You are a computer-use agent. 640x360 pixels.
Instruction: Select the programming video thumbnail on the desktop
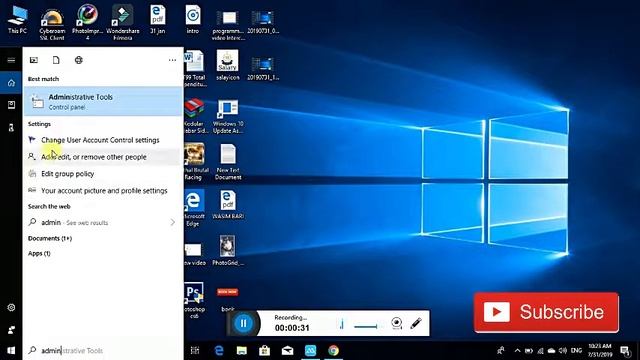[x=228, y=24]
